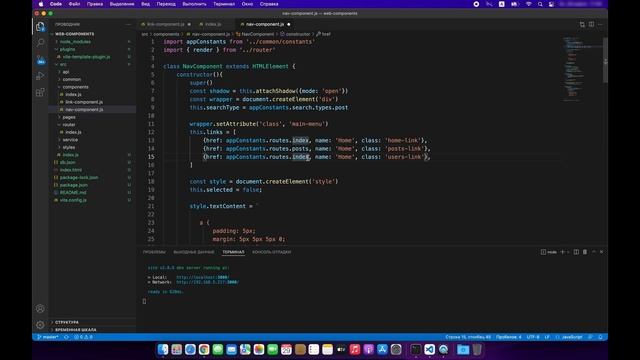Open the Debug Console panel tab
Viewport: 640px width, 360px height.
click(271, 252)
